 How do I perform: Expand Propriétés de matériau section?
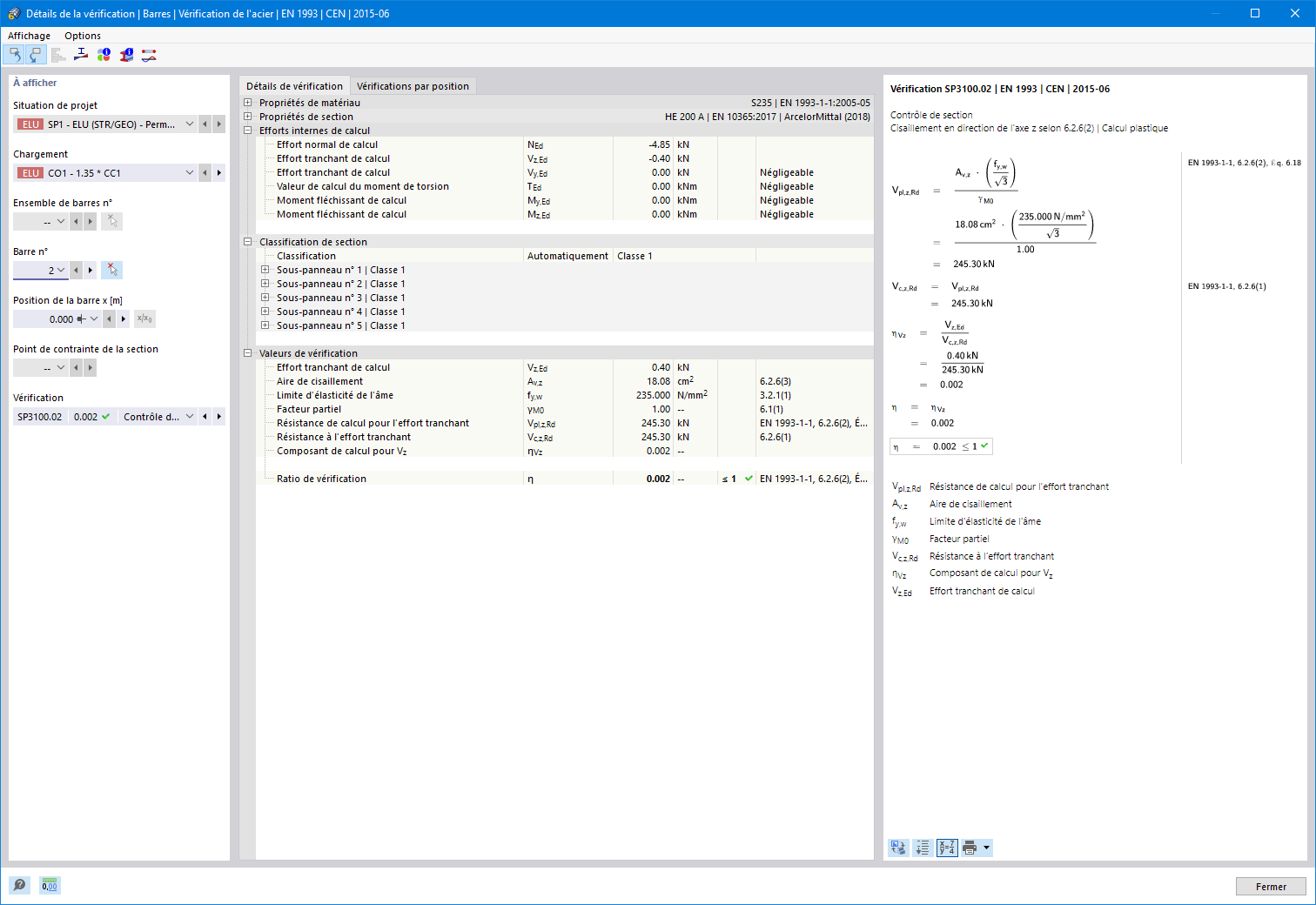pyautogui.click(x=248, y=103)
